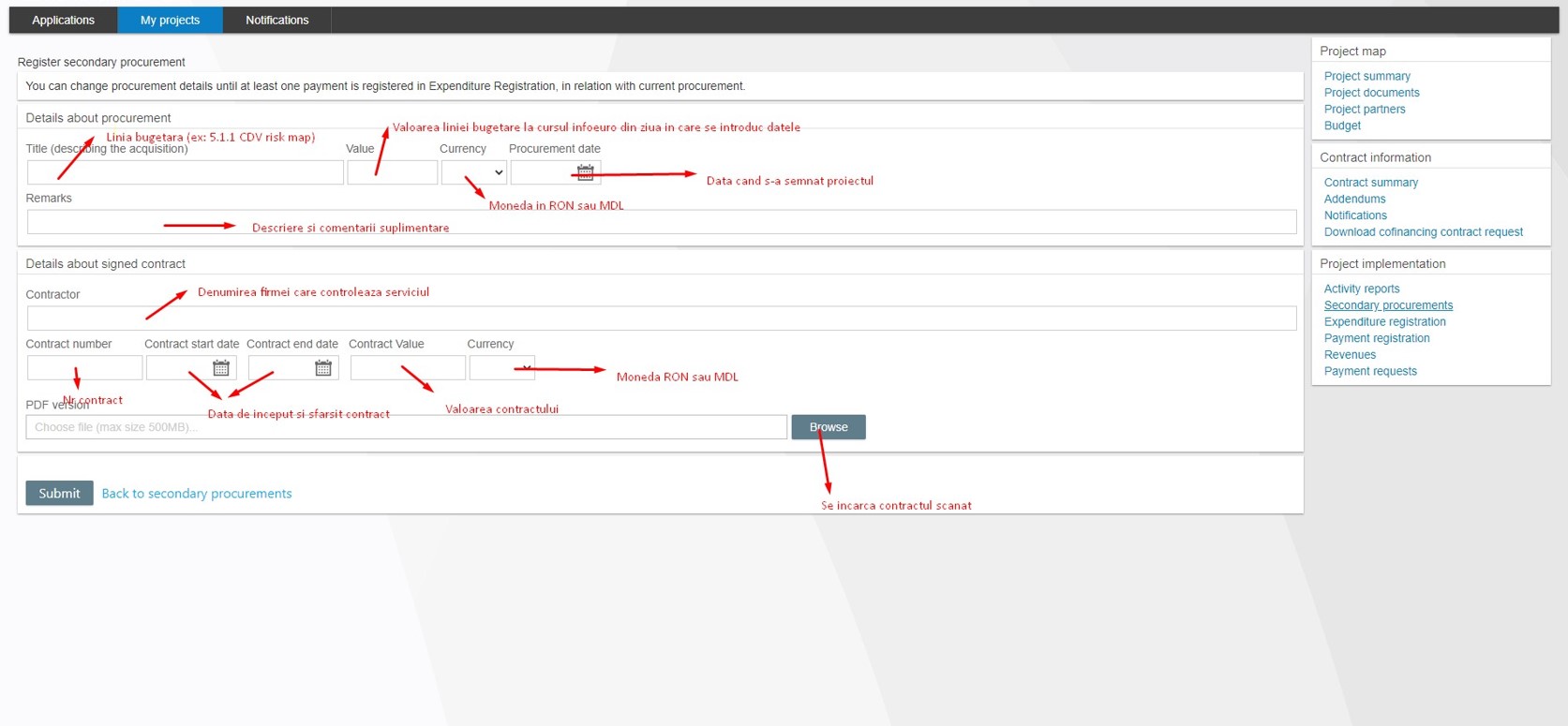This screenshot has height=726, width=1568.
Task: Open the Notifications tab in top bar
Action: click(x=276, y=20)
